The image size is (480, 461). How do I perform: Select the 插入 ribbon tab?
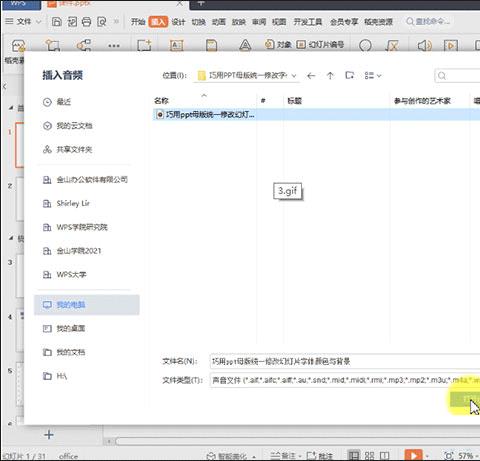coord(158,22)
